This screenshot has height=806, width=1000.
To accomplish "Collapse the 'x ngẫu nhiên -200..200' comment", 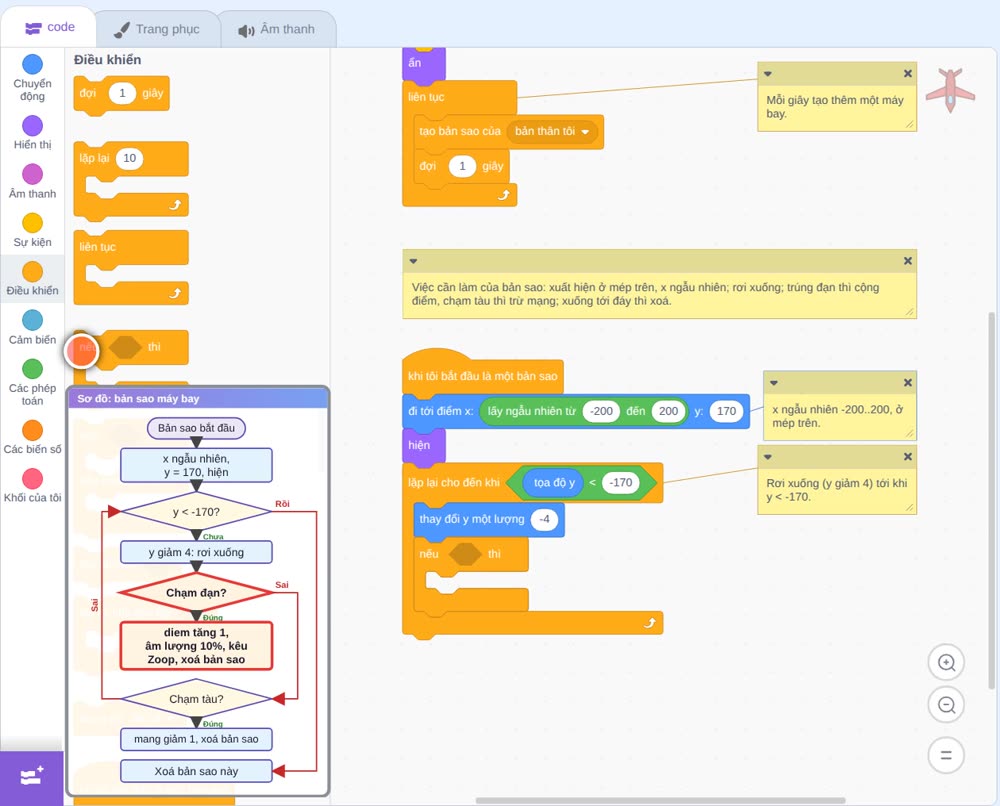I will (774, 383).
